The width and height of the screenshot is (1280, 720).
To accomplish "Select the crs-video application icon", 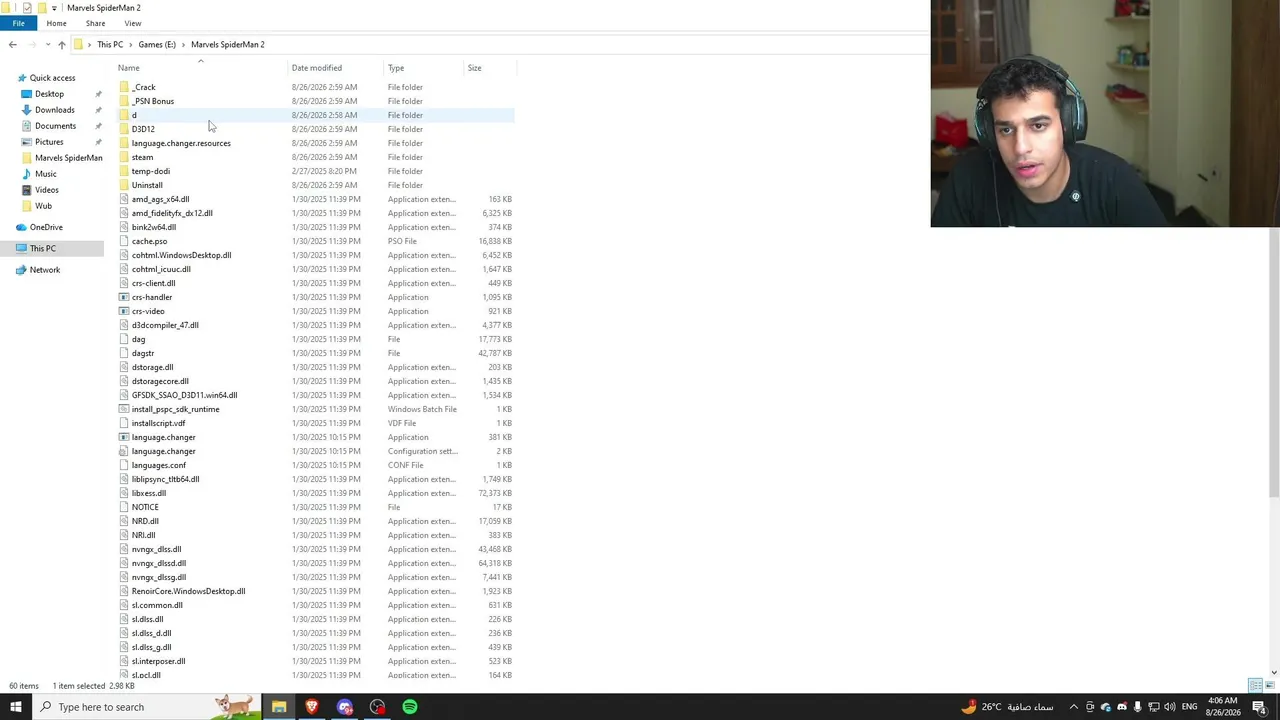I will click(x=124, y=311).
